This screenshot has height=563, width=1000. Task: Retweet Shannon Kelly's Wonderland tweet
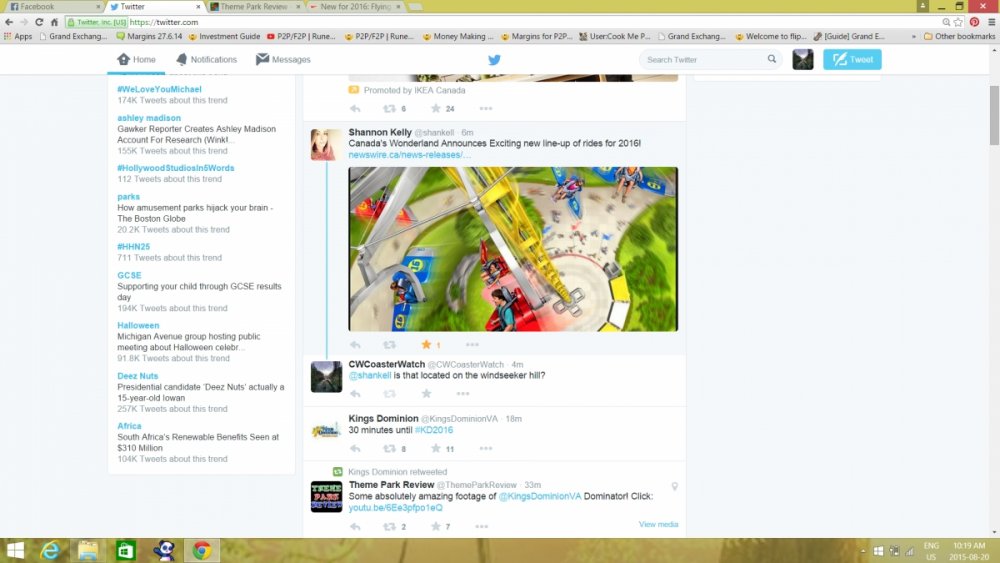tap(389, 345)
